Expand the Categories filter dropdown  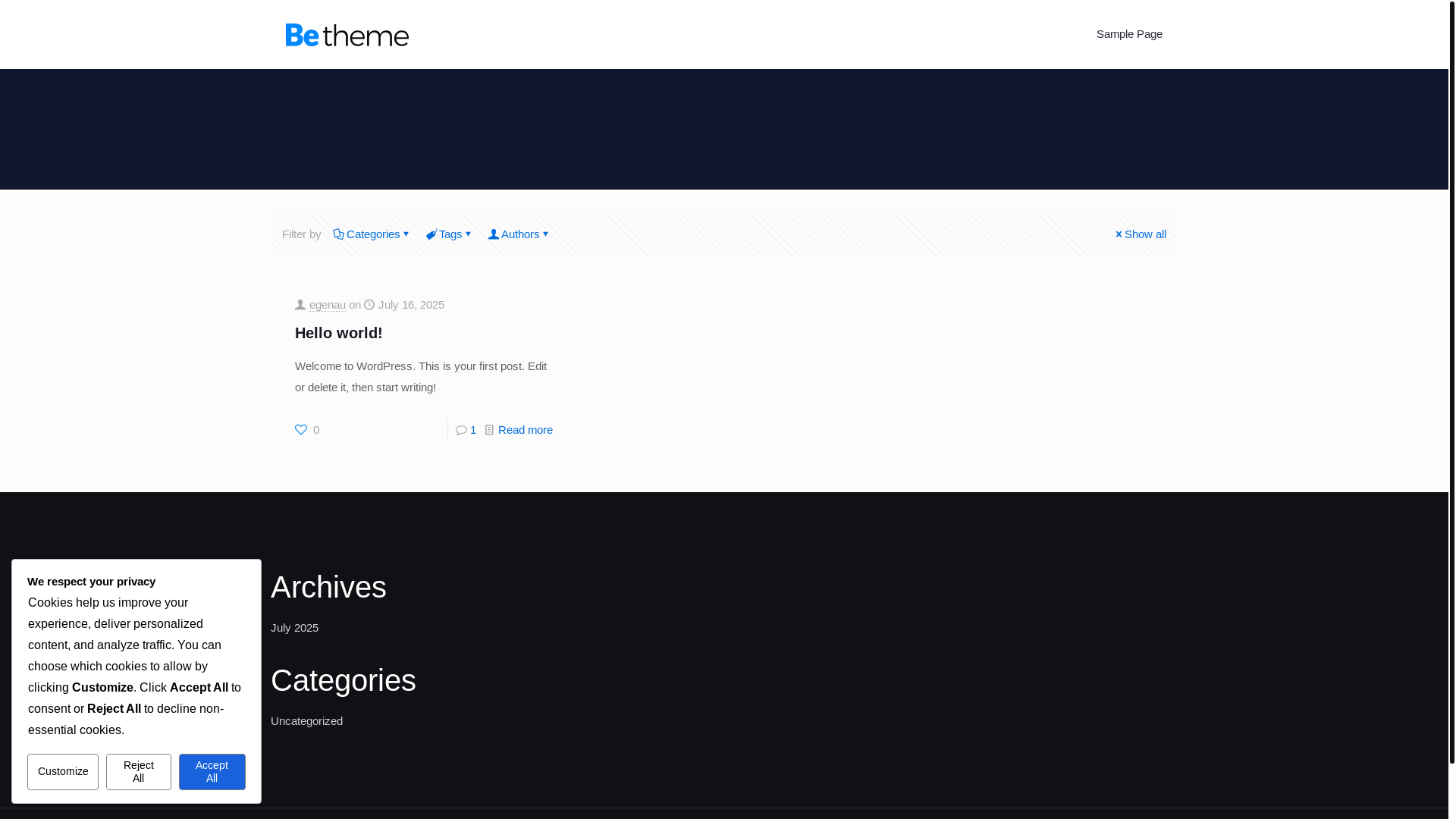pyautogui.click(x=372, y=234)
